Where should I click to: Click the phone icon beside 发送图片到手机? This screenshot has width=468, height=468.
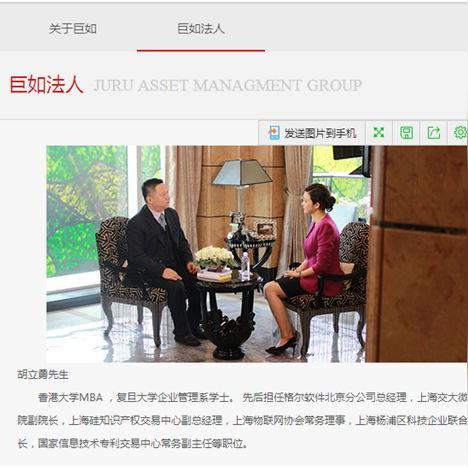pyautogui.click(x=274, y=133)
